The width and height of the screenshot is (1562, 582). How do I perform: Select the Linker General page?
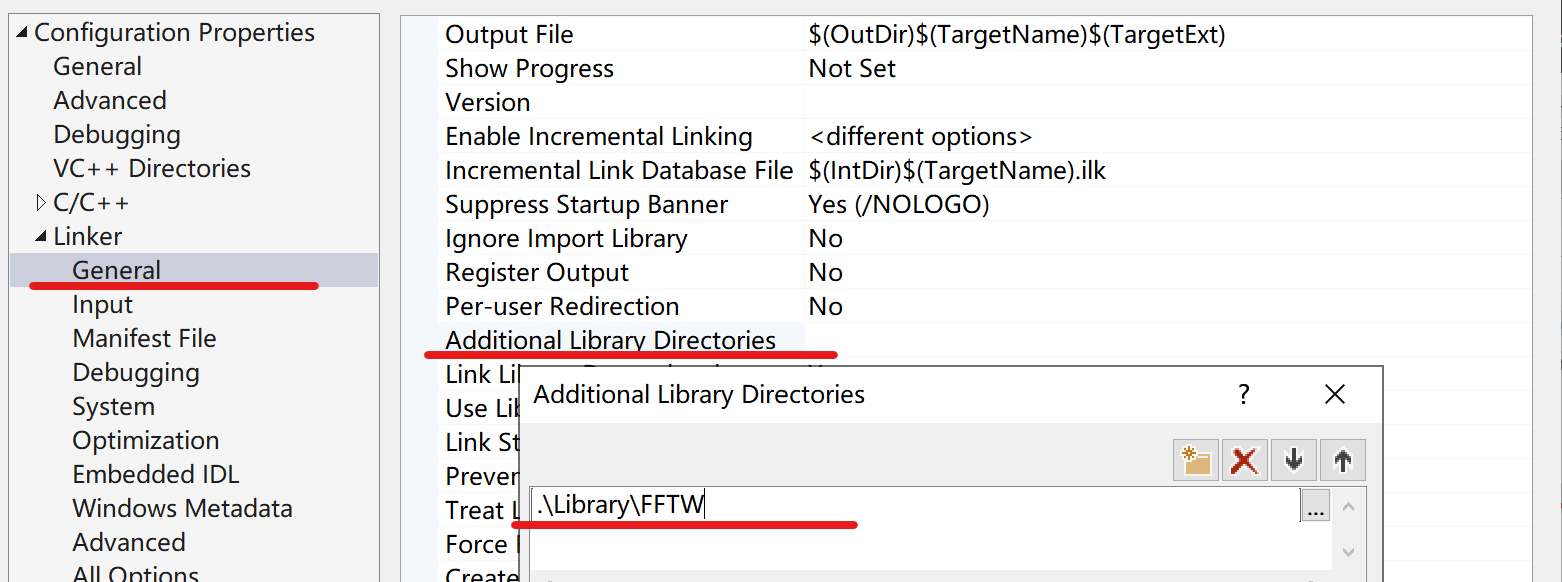(x=116, y=271)
